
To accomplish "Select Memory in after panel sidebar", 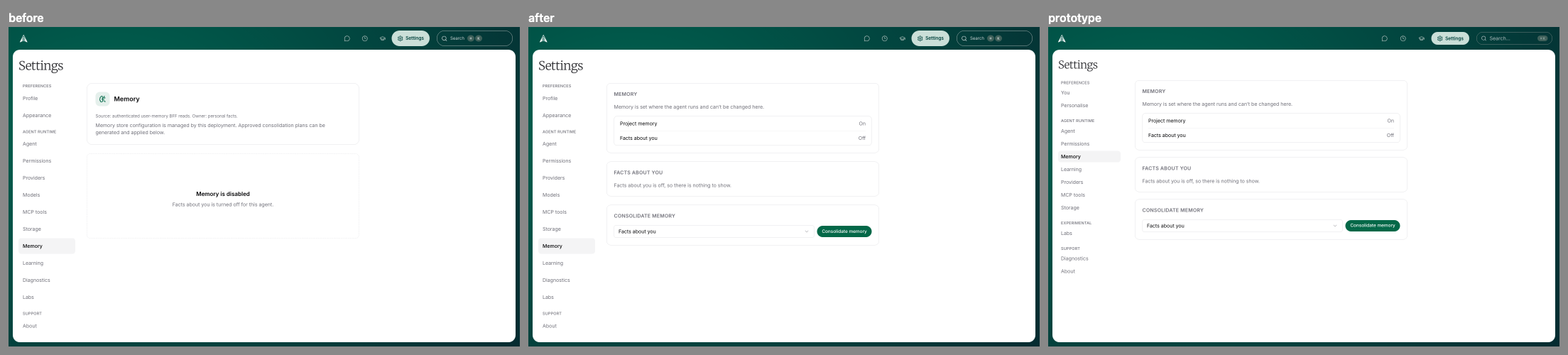I will [567, 246].
